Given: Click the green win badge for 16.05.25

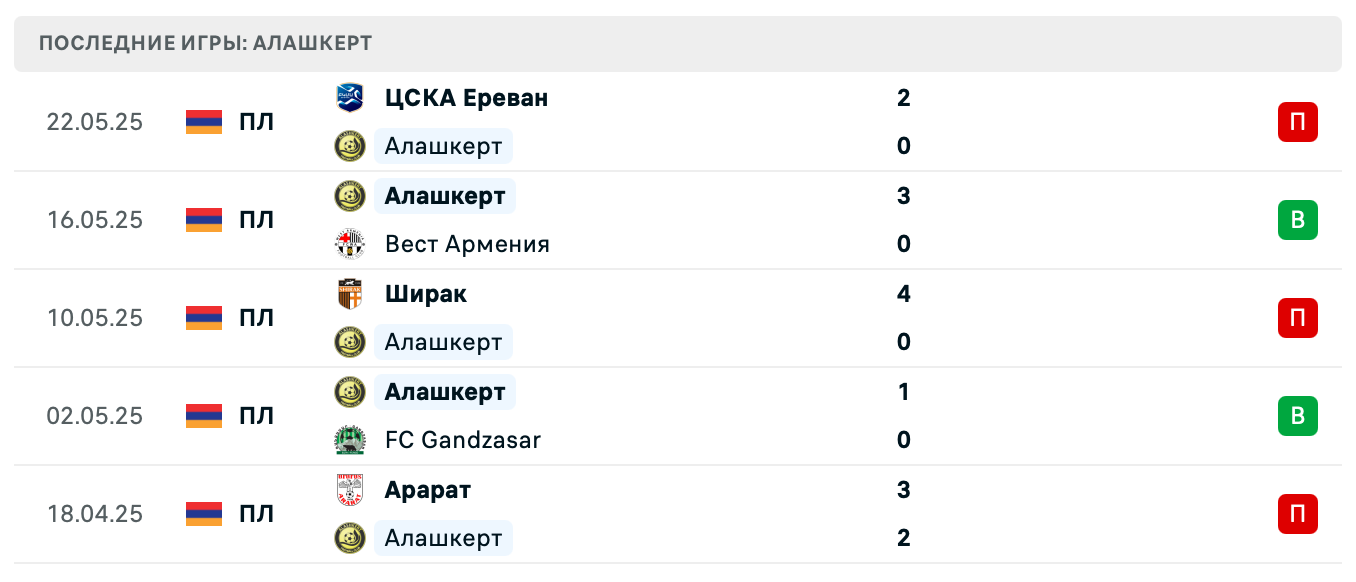Looking at the screenshot, I should (1297, 220).
